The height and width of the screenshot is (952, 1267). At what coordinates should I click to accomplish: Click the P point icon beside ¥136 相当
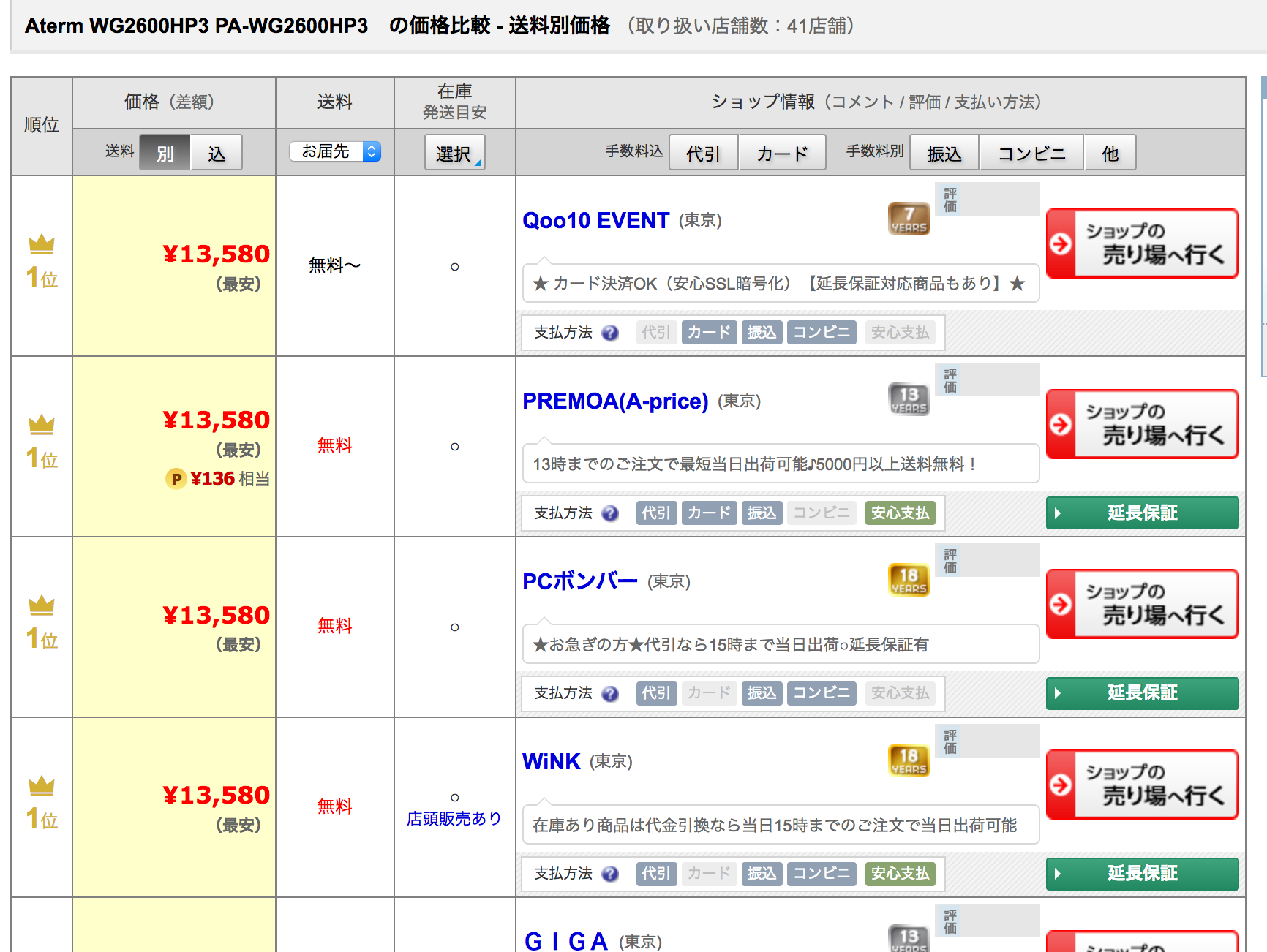(176, 479)
